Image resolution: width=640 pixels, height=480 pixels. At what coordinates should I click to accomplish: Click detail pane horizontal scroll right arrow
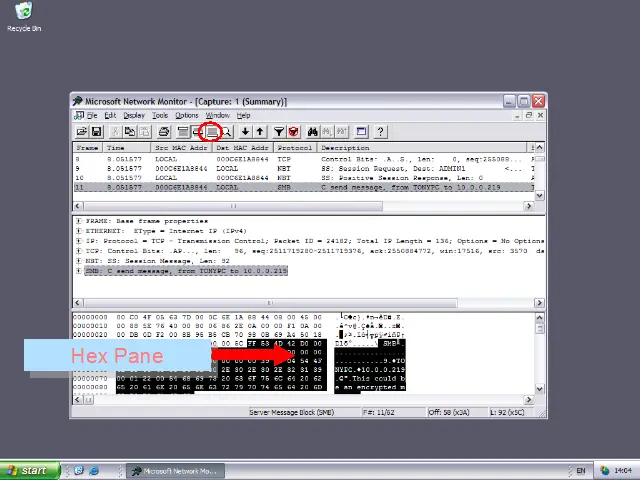539,303
